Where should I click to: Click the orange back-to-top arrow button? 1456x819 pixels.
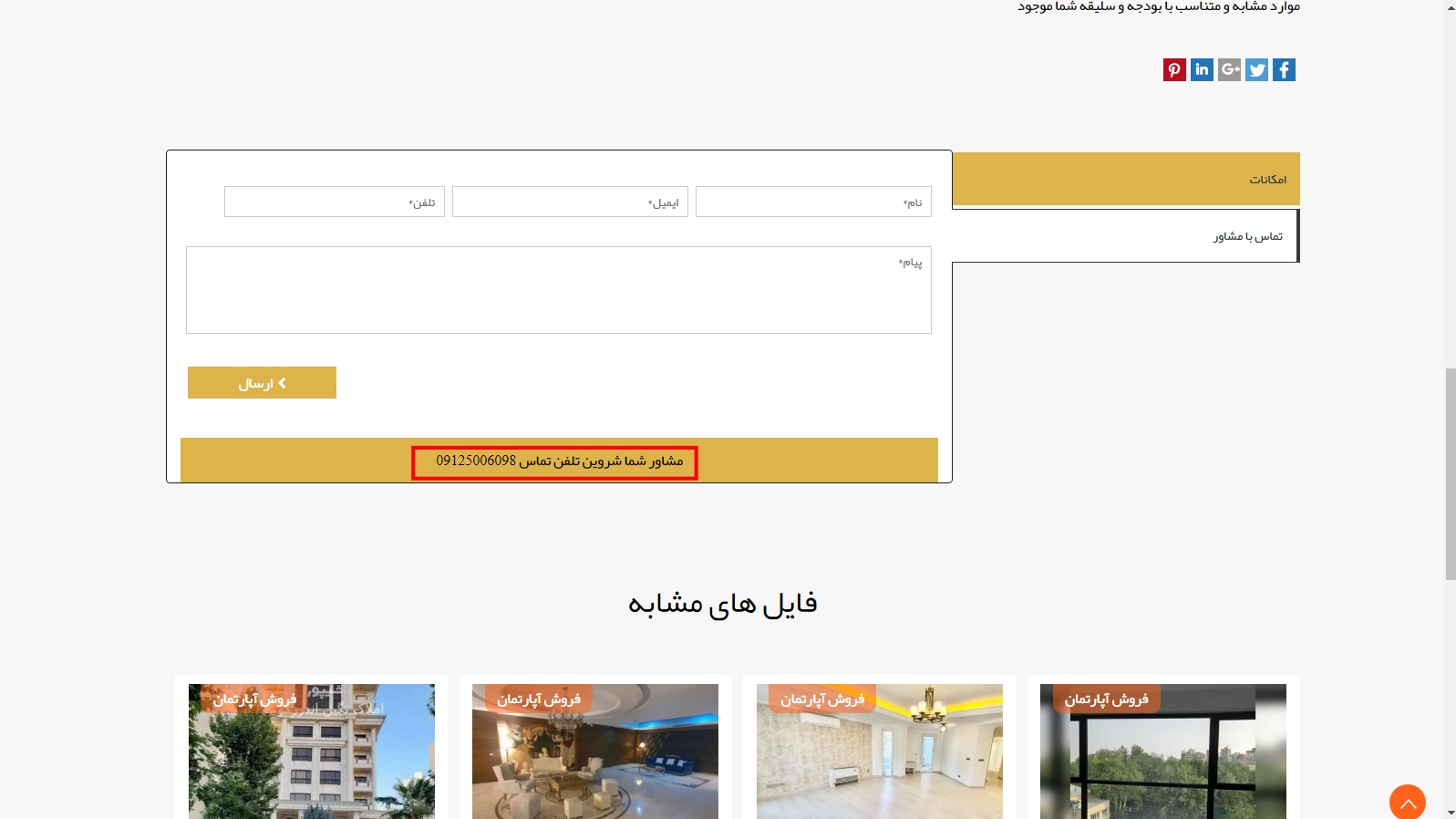[1408, 802]
